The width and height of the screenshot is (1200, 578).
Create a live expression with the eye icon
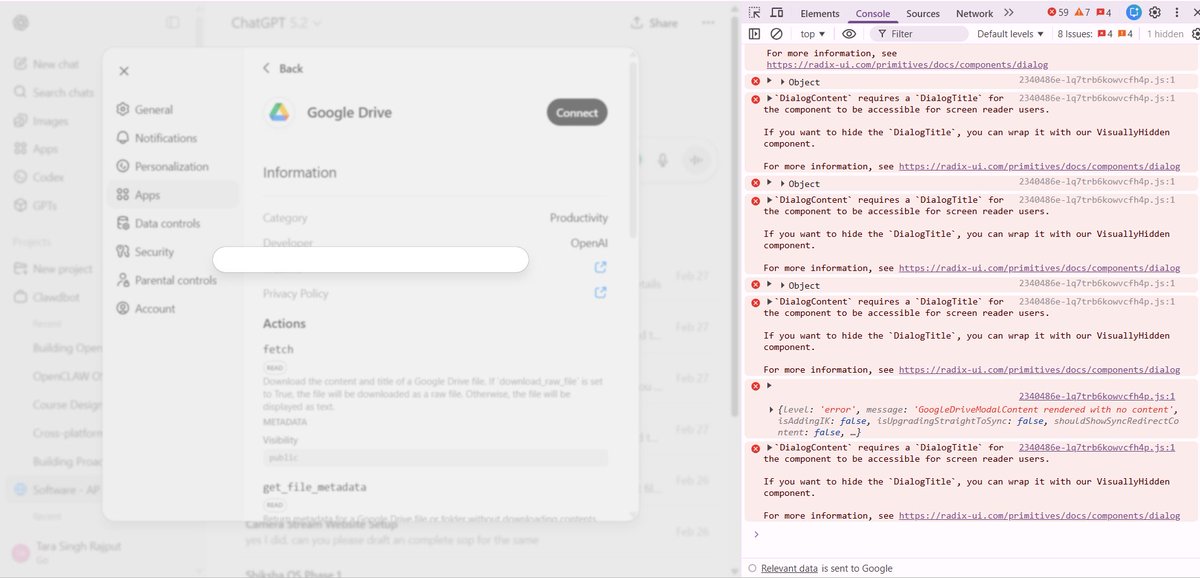(849, 34)
